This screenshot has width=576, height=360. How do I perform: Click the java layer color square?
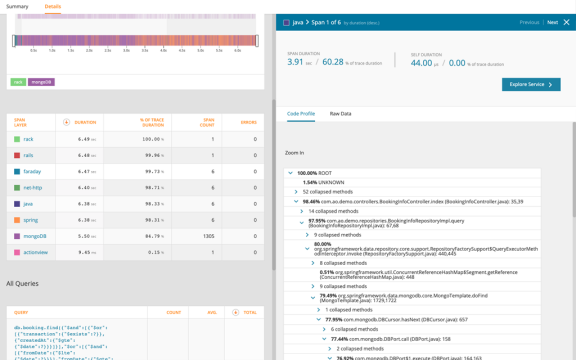[x=17, y=204]
